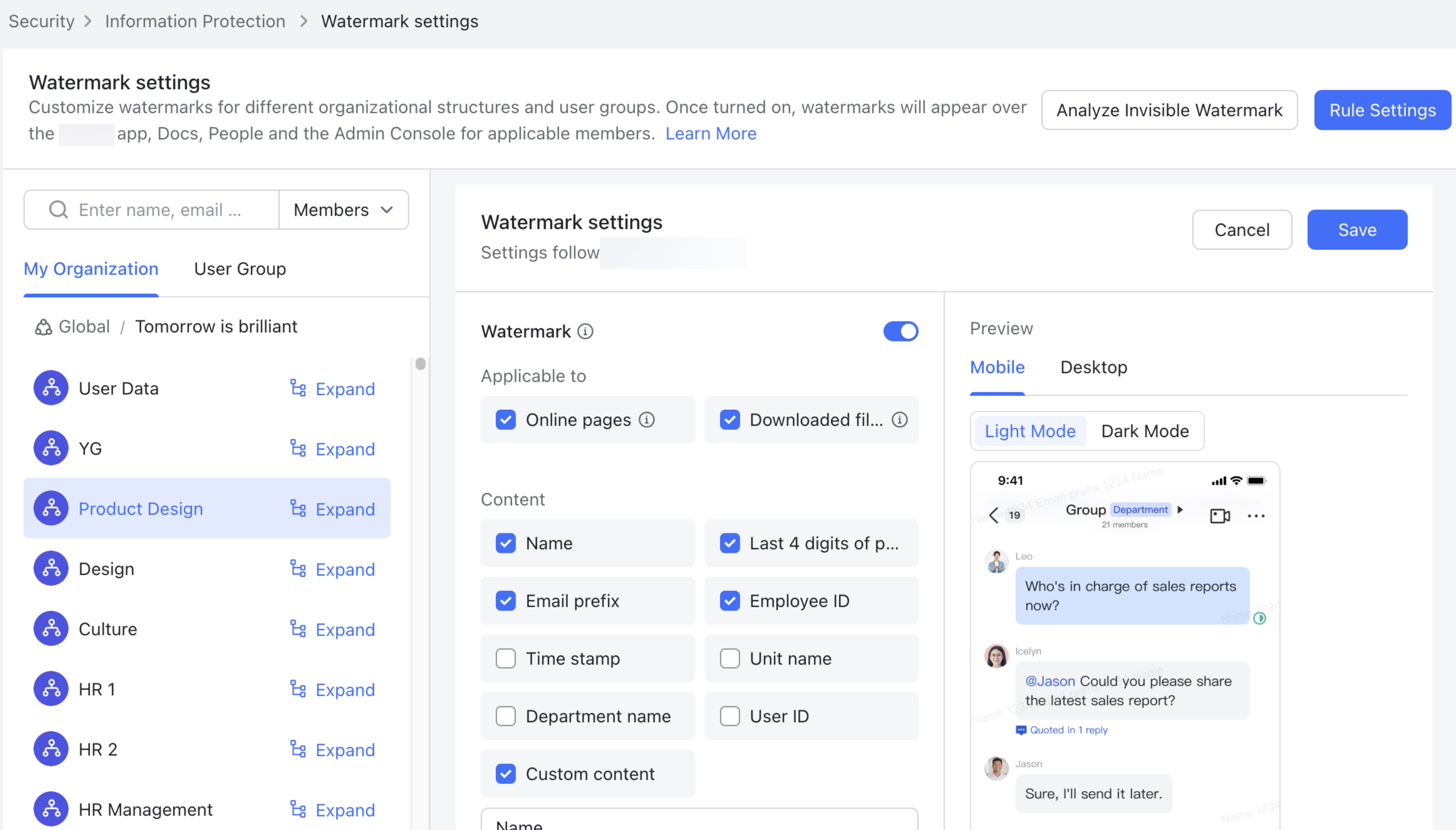The height and width of the screenshot is (830, 1456).
Task: Click the info icon next to Watermark
Action: pyautogui.click(x=585, y=331)
